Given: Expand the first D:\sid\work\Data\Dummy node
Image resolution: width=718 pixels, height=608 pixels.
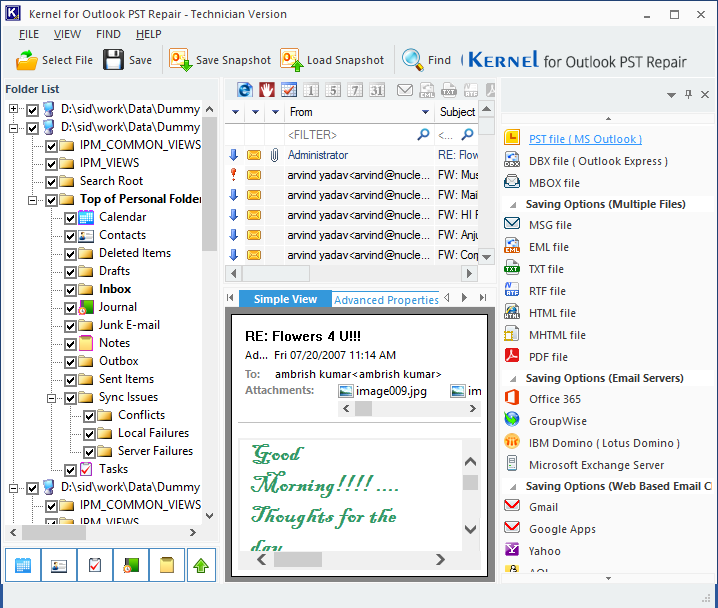Looking at the screenshot, I should (x=13, y=109).
